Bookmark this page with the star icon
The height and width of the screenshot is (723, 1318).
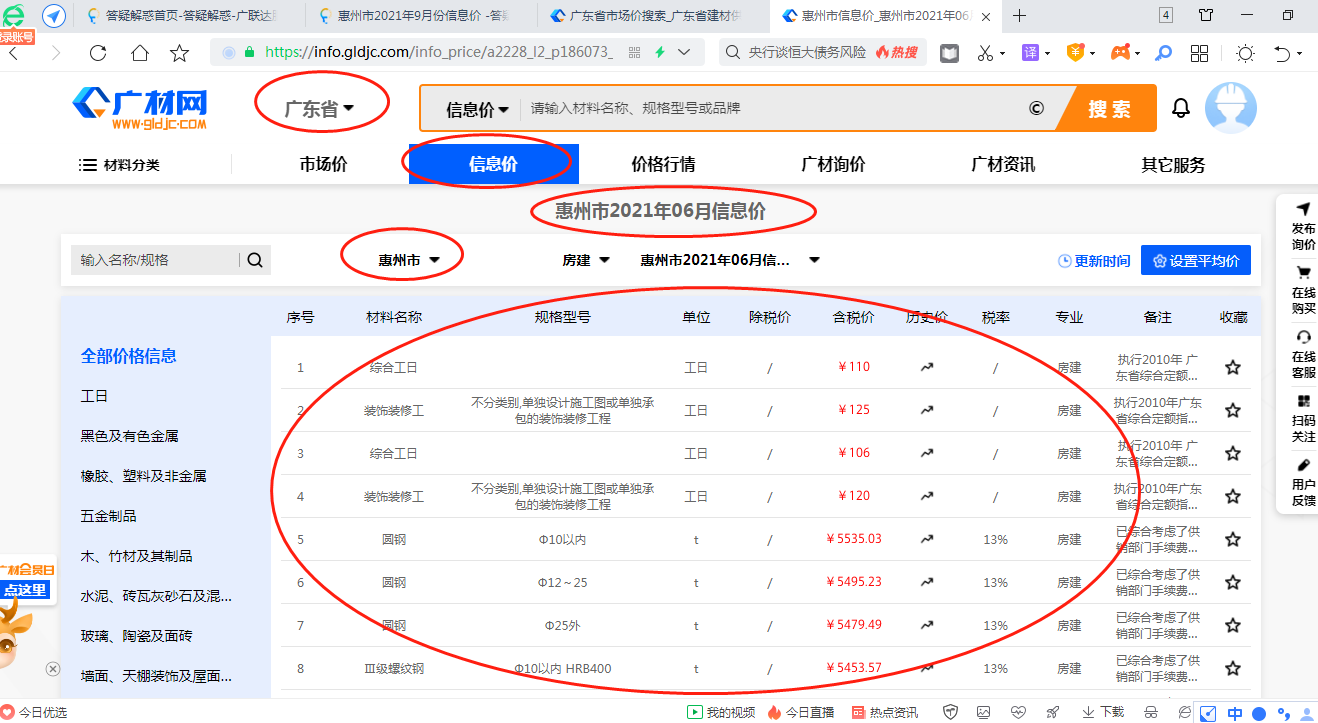click(x=179, y=53)
